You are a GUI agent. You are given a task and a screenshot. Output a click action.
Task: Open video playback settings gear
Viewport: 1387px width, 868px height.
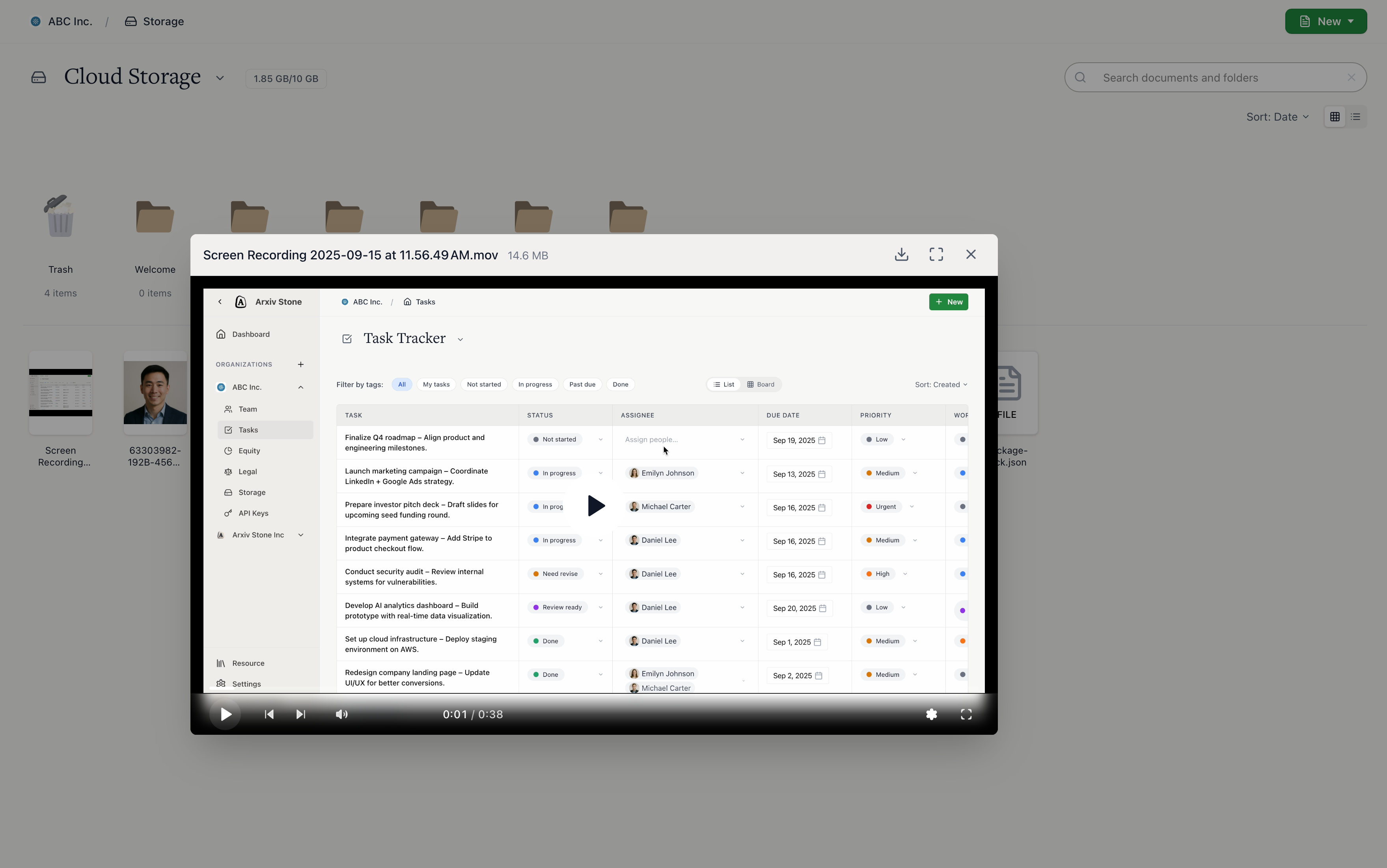(x=931, y=714)
